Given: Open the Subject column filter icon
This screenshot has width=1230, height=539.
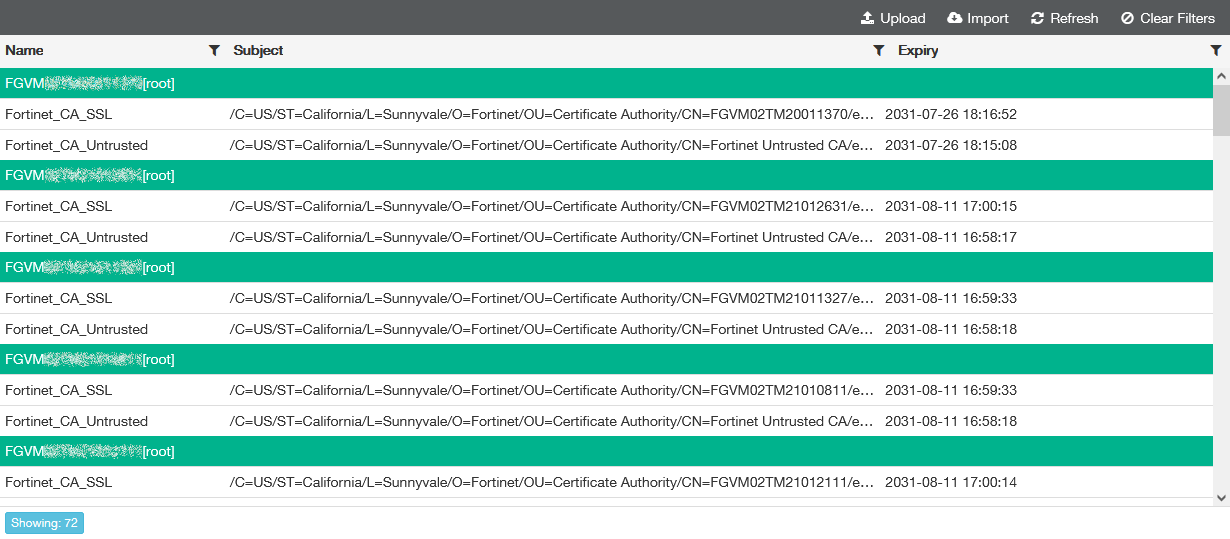Looking at the screenshot, I should [879, 50].
